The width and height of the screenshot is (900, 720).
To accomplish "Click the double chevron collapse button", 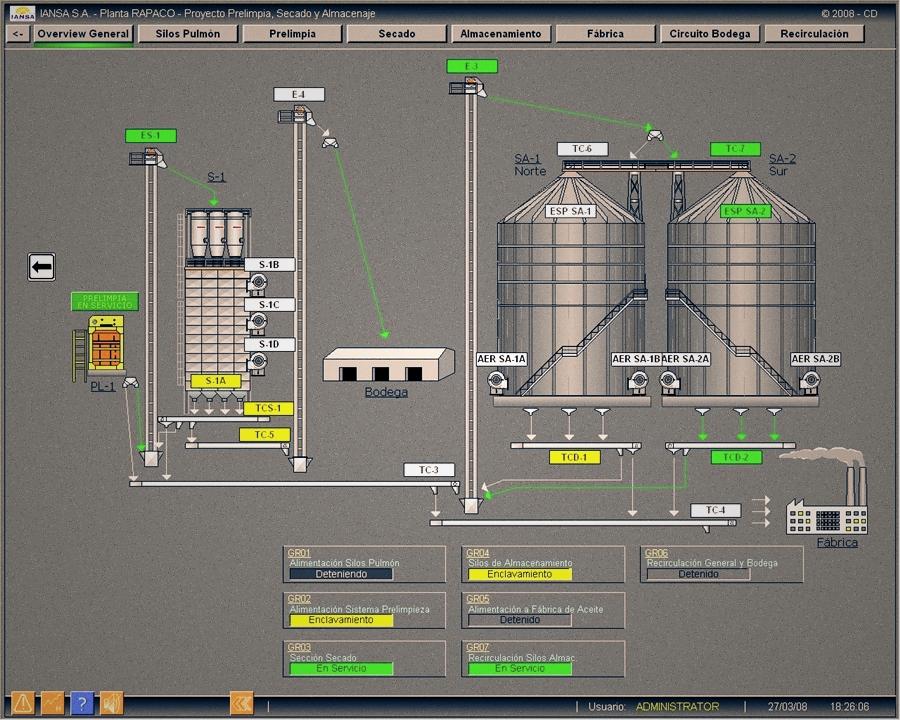I will [x=241, y=703].
